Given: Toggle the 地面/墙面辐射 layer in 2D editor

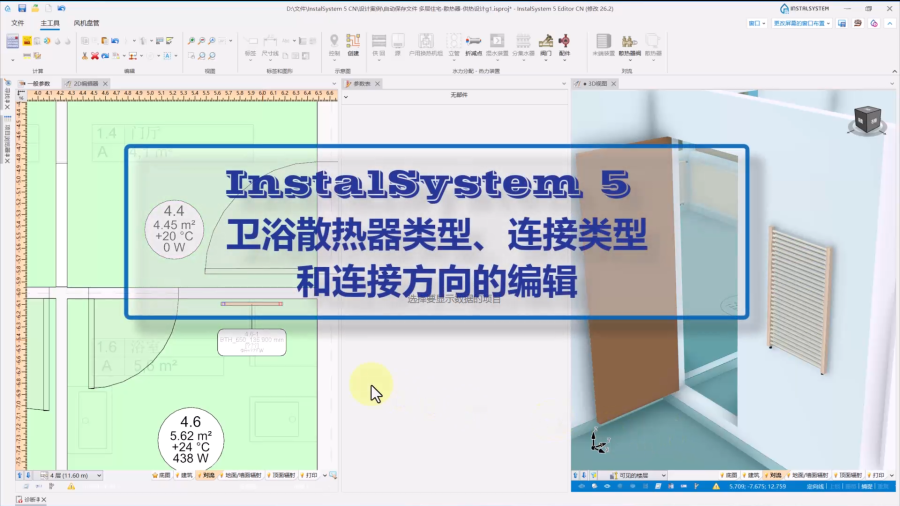Looking at the screenshot, I should coord(240,476).
